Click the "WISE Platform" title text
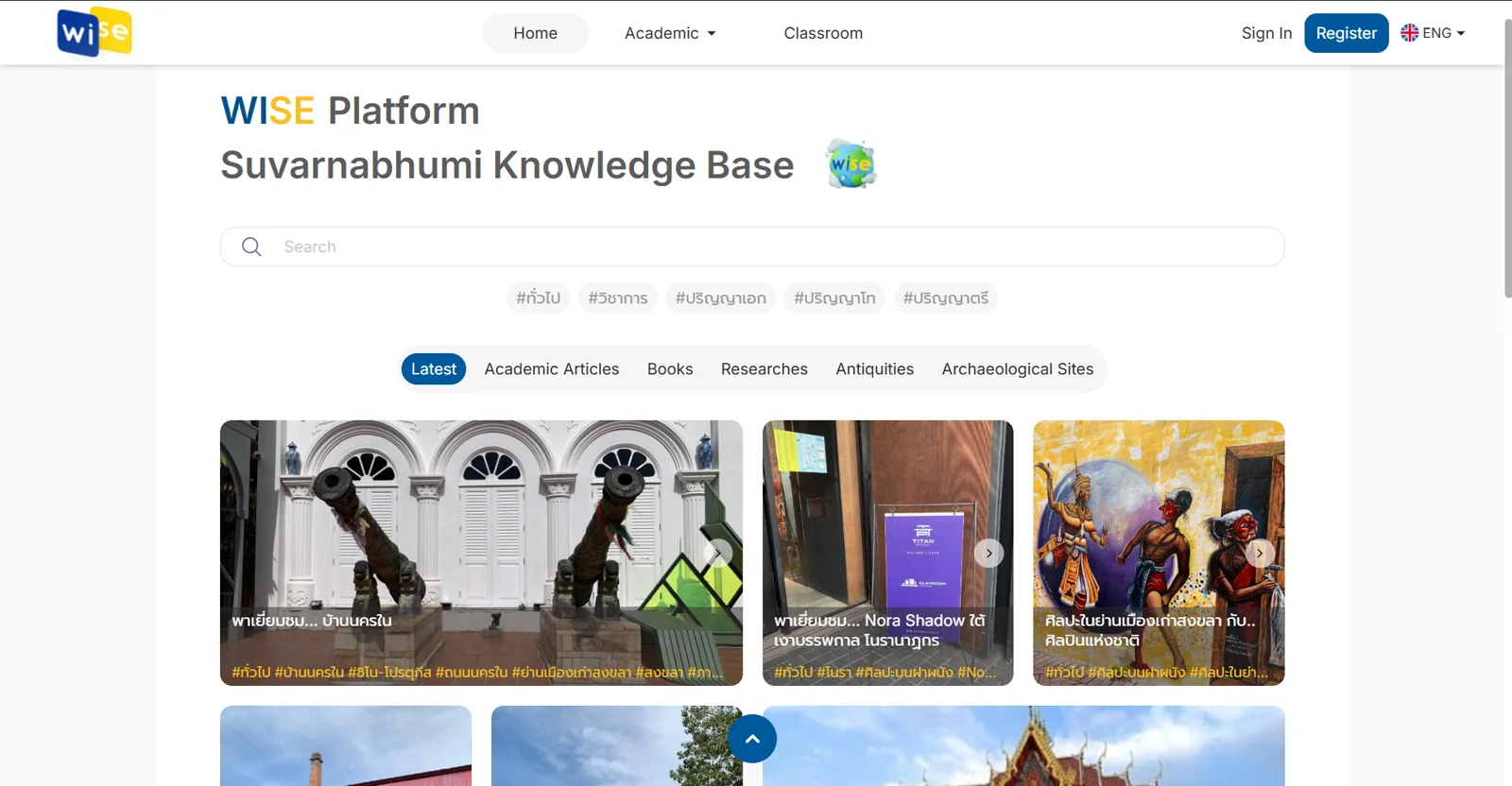This screenshot has width=1512, height=786. (351, 111)
